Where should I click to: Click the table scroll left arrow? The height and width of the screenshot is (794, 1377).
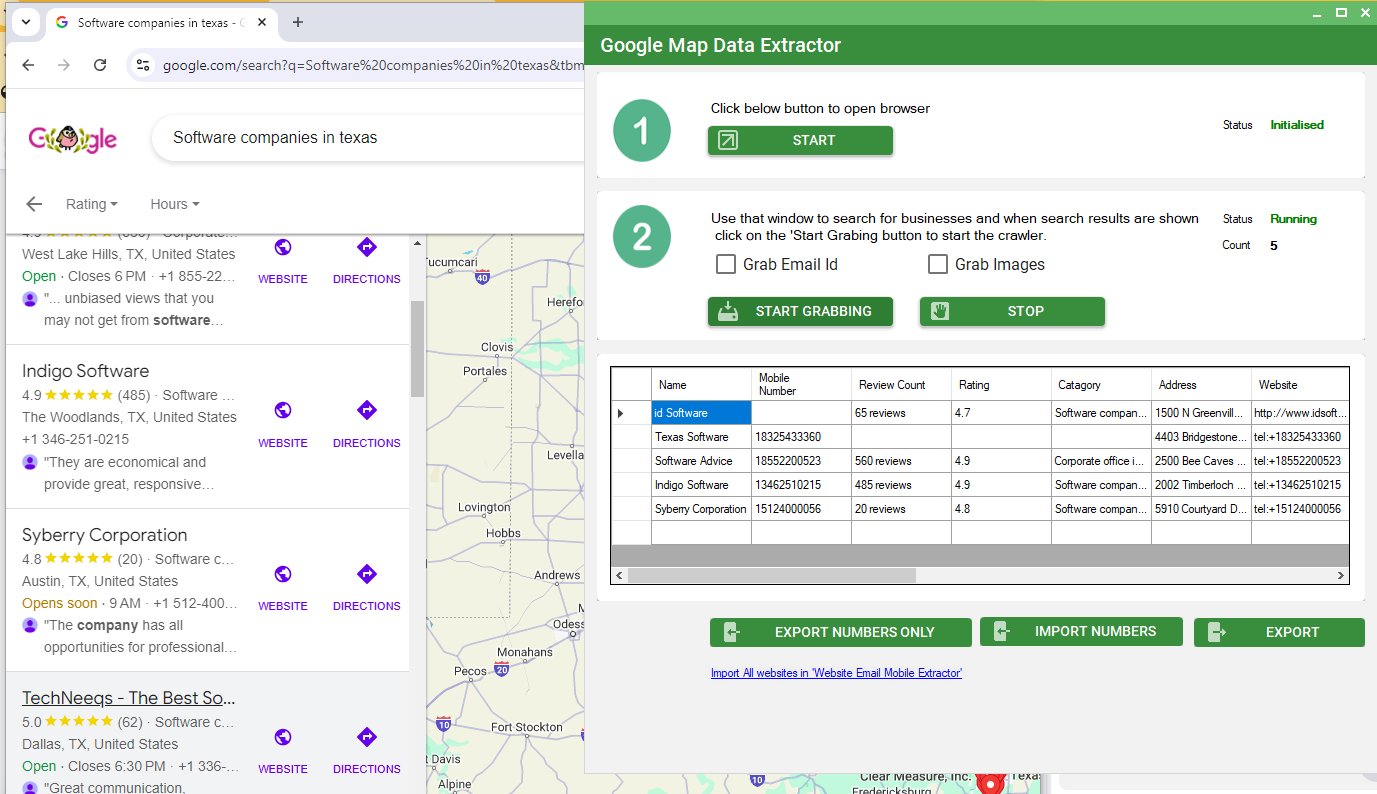pos(619,575)
